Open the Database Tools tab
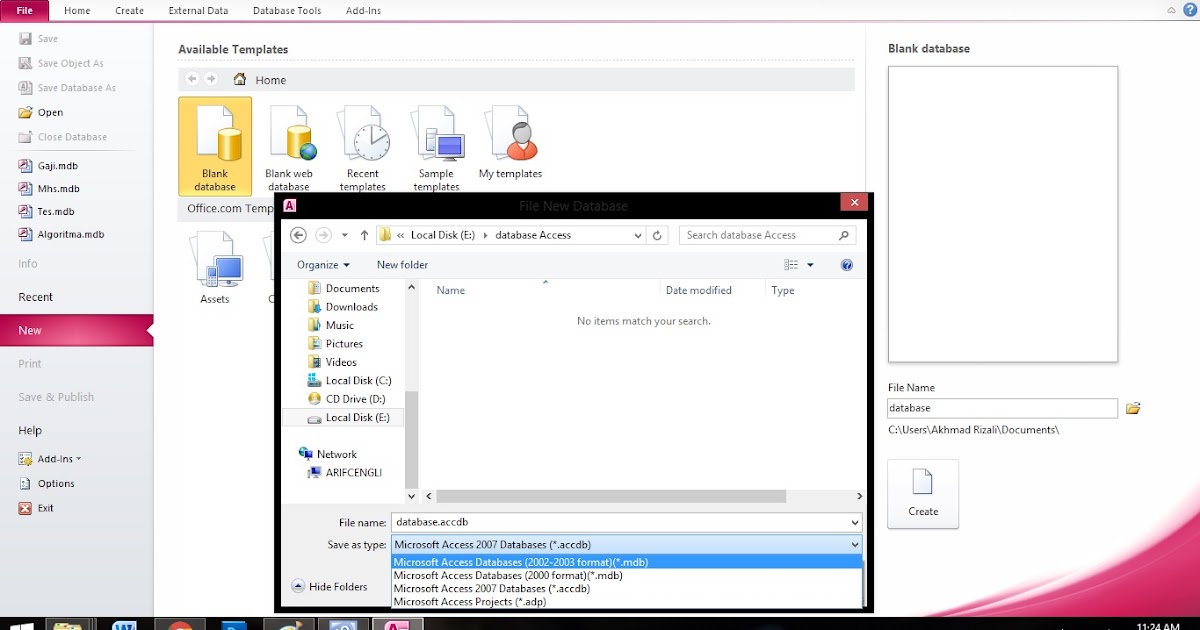The height and width of the screenshot is (630, 1200). tap(287, 10)
